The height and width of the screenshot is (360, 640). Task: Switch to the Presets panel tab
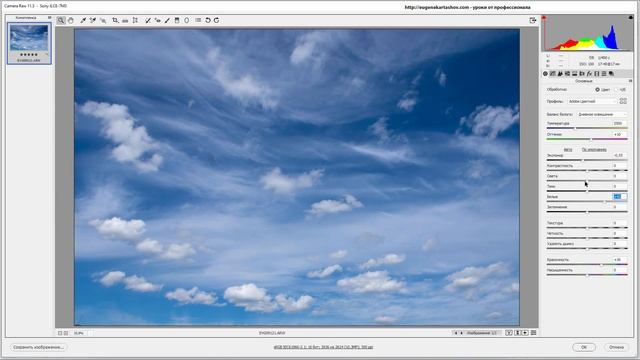click(604, 73)
